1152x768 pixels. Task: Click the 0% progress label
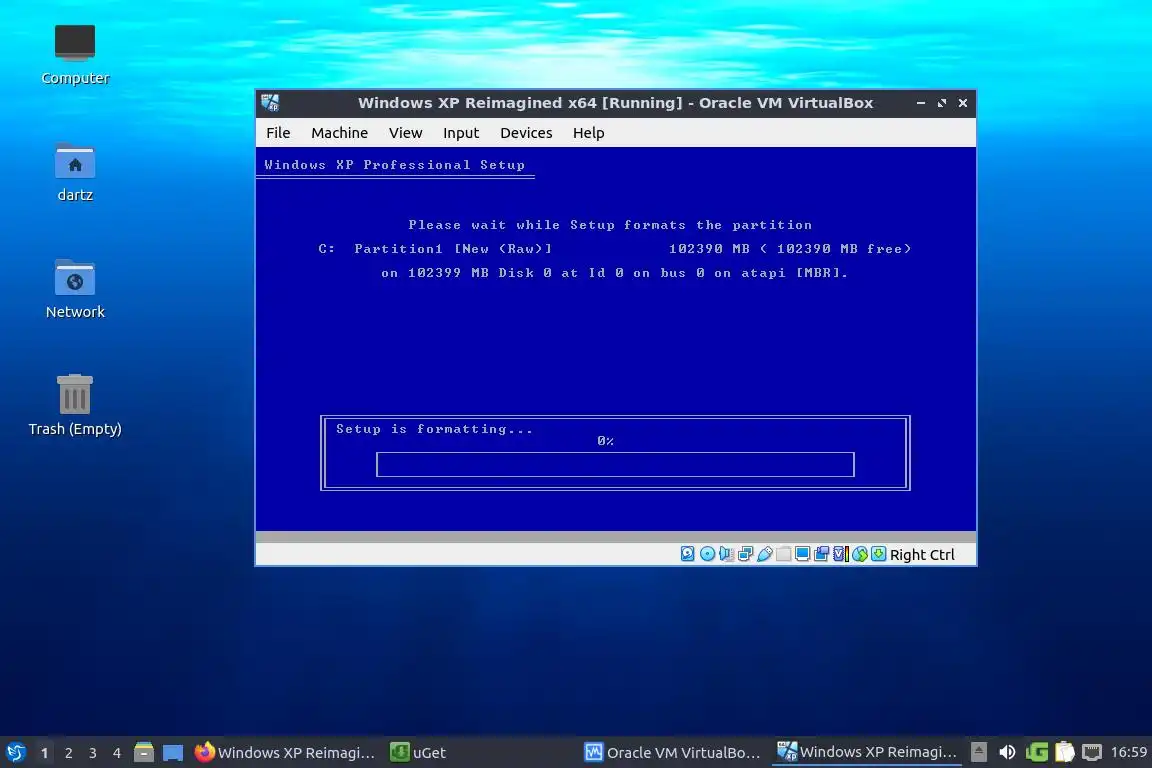[x=605, y=441]
